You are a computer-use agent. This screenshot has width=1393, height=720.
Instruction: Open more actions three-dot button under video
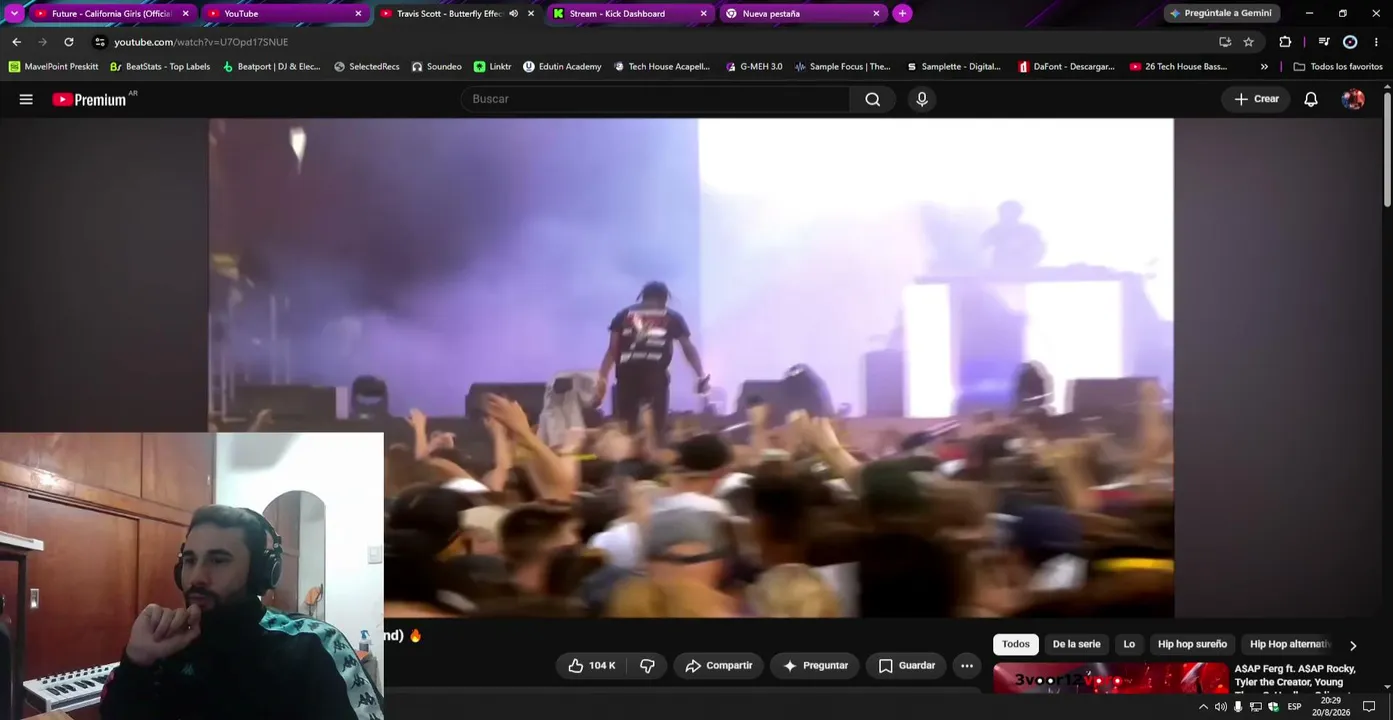coord(967,666)
